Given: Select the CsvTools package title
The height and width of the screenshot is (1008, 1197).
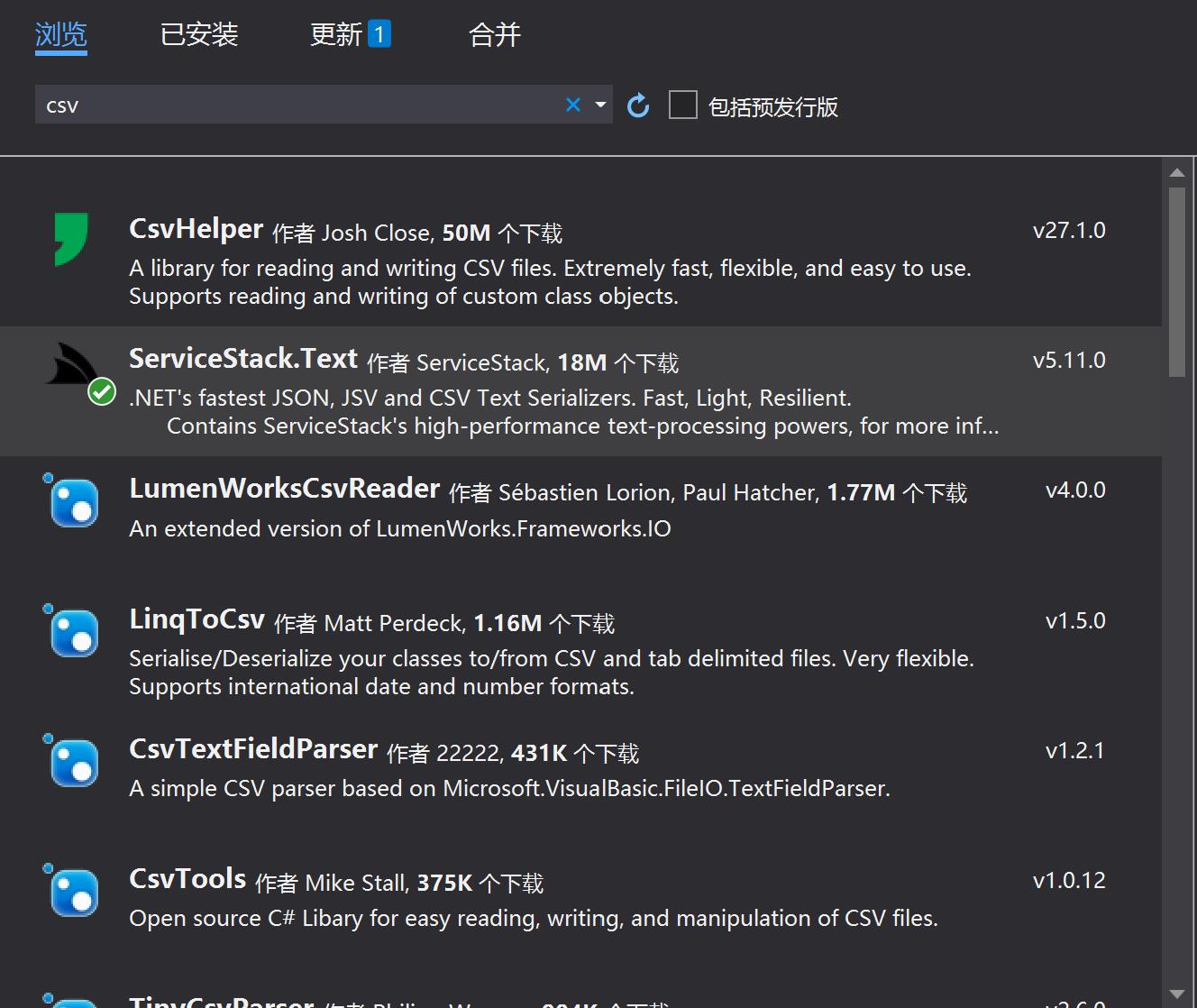Looking at the screenshot, I should [187, 879].
